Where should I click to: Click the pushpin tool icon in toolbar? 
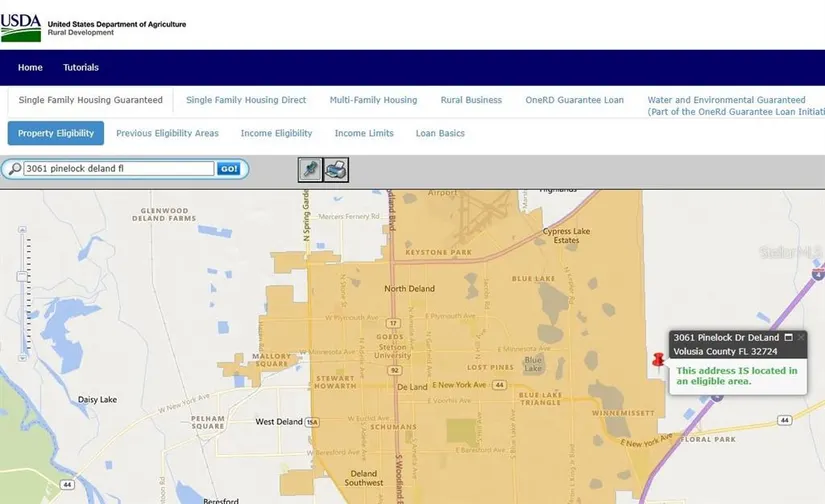pyautogui.click(x=310, y=170)
